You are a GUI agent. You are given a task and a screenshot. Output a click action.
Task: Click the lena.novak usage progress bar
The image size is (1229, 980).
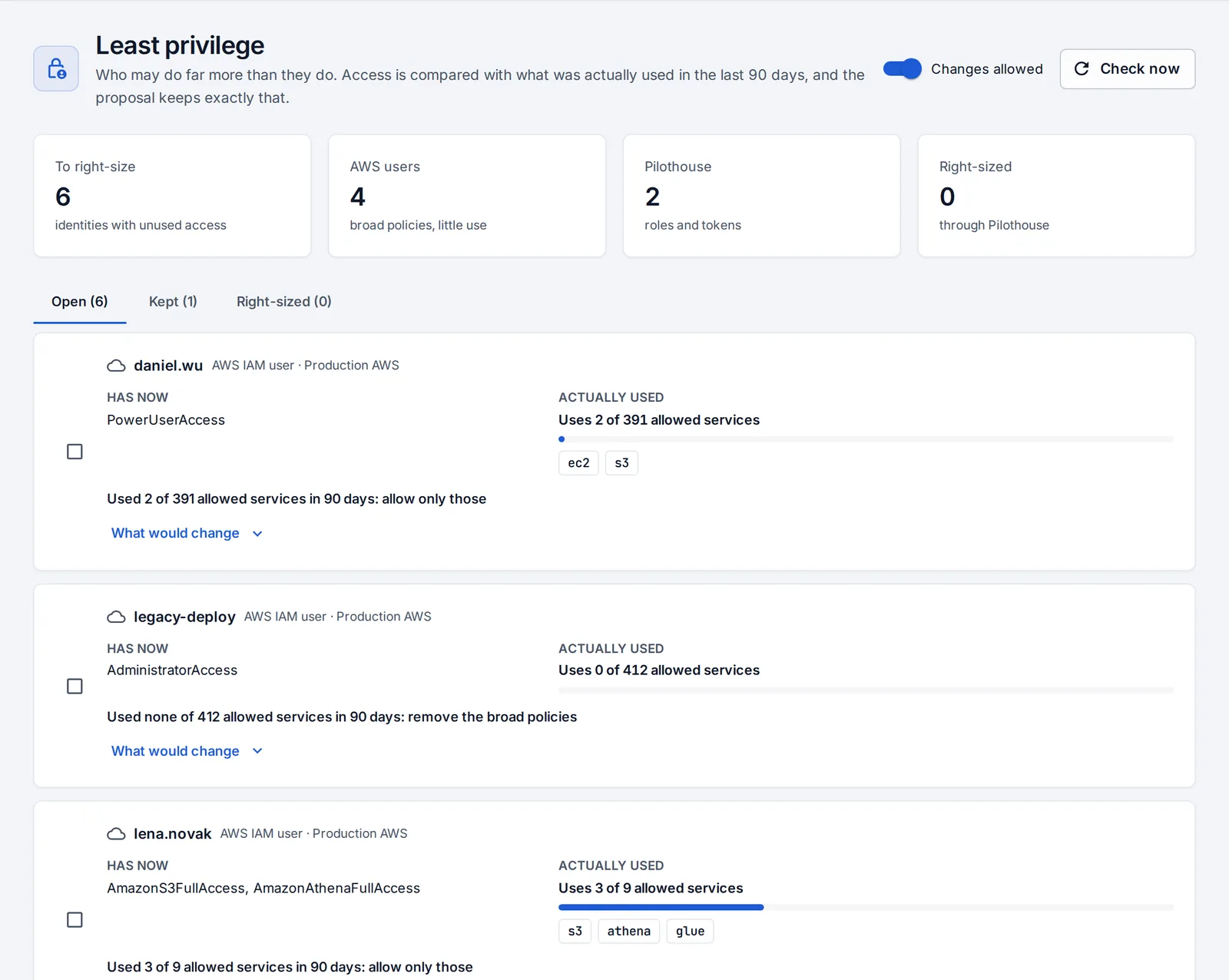pyautogui.click(x=866, y=907)
